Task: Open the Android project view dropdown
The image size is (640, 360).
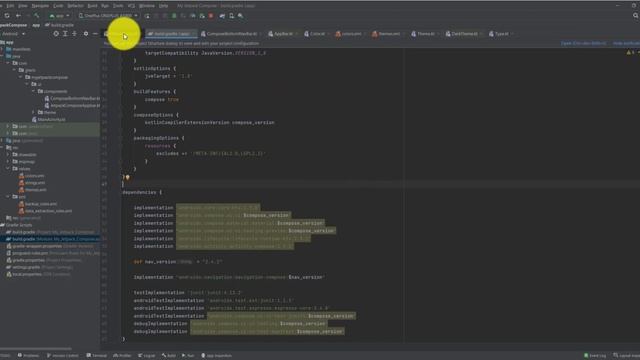Action: click(13, 34)
